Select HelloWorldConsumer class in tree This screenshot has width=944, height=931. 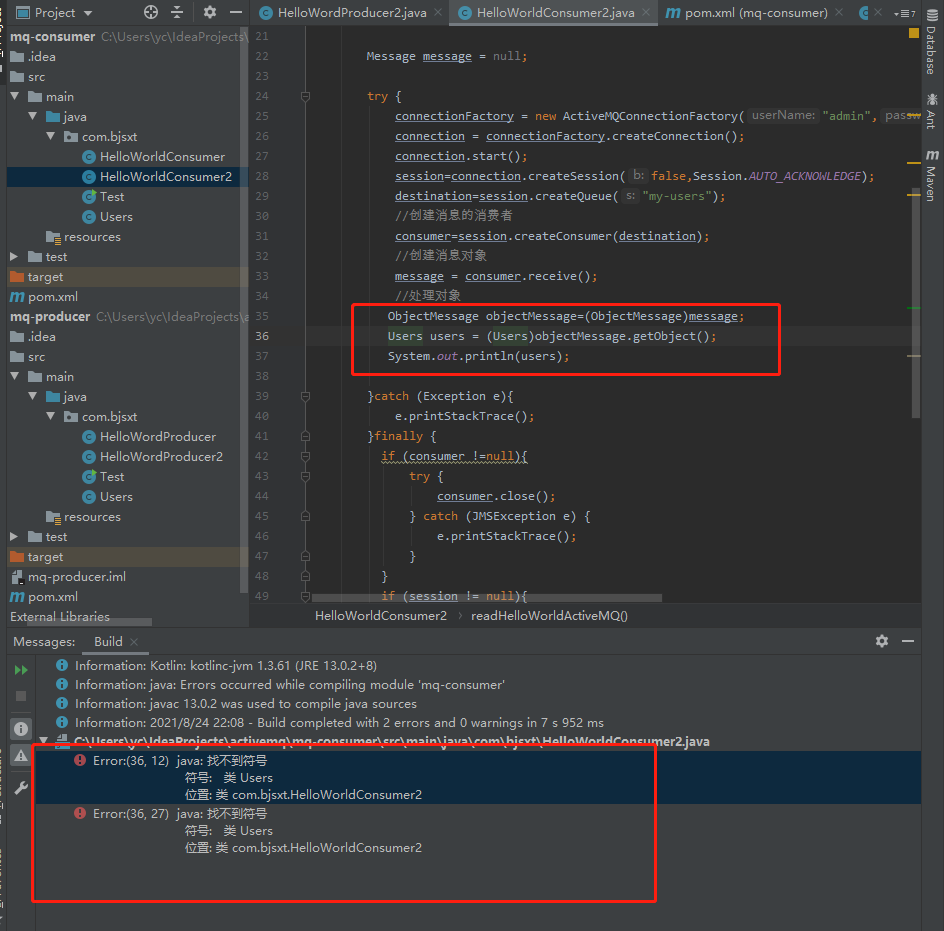coord(162,157)
